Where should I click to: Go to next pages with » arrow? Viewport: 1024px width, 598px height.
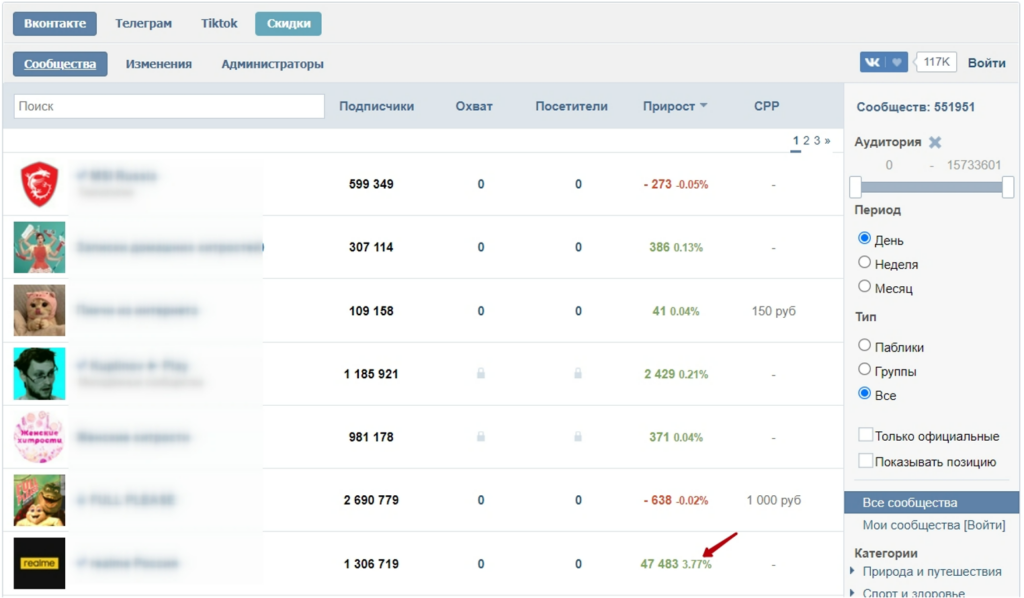[x=827, y=141]
